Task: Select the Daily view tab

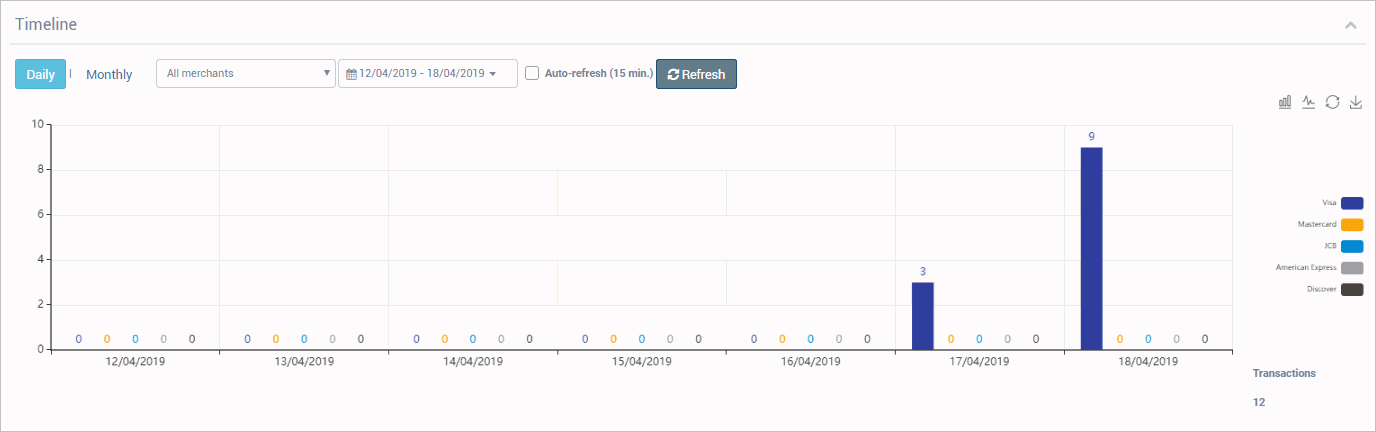Action: [x=40, y=74]
